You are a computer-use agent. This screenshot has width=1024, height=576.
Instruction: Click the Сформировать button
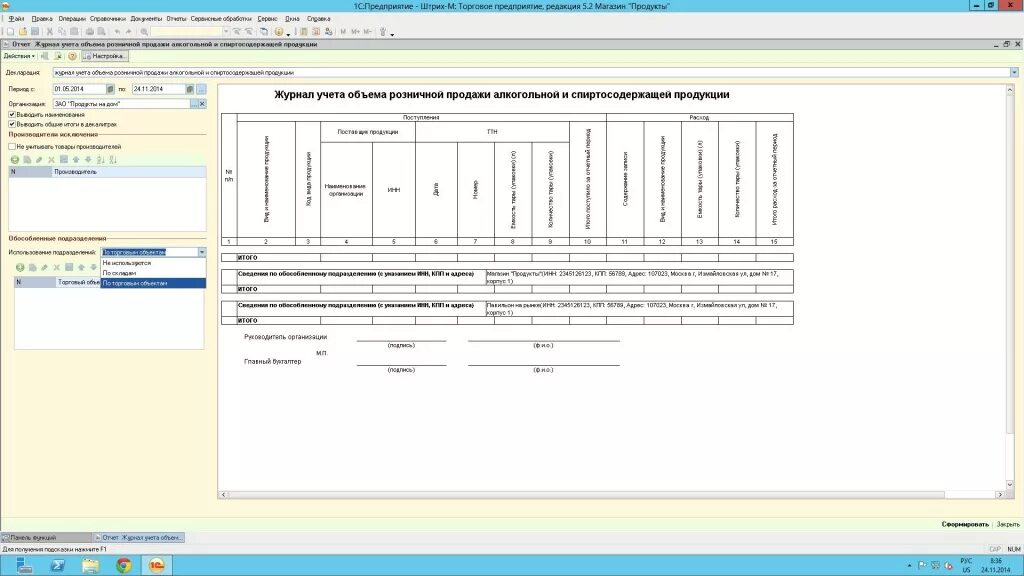(x=965, y=524)
